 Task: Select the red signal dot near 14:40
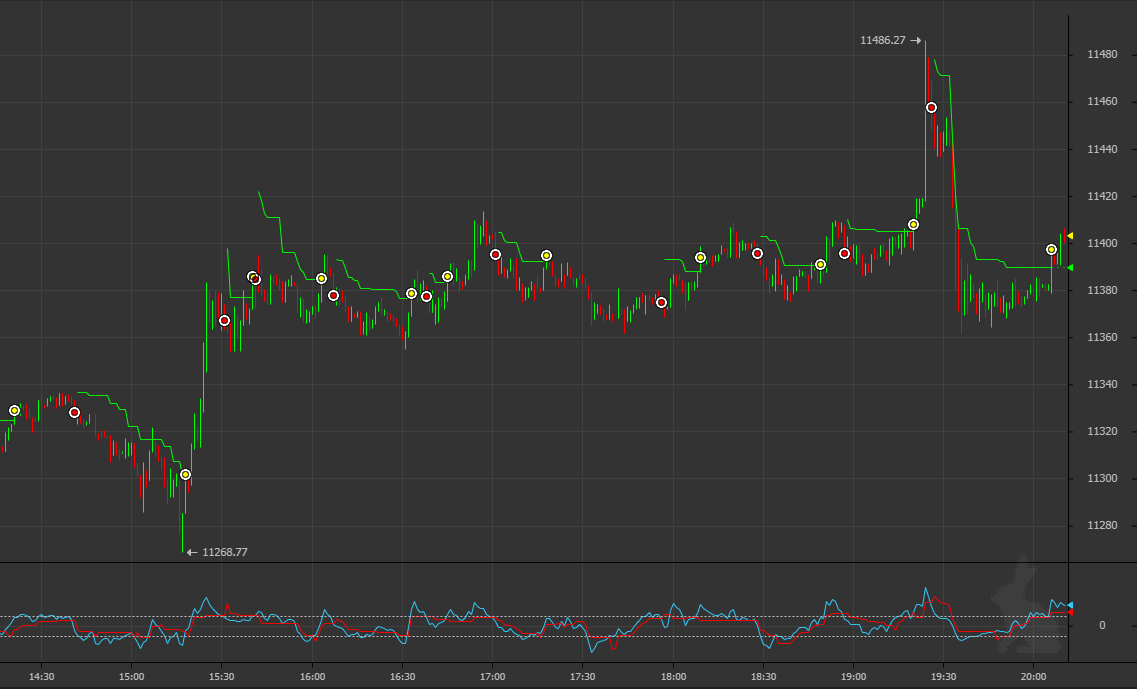pyautogui.click(x=74, y=412)
